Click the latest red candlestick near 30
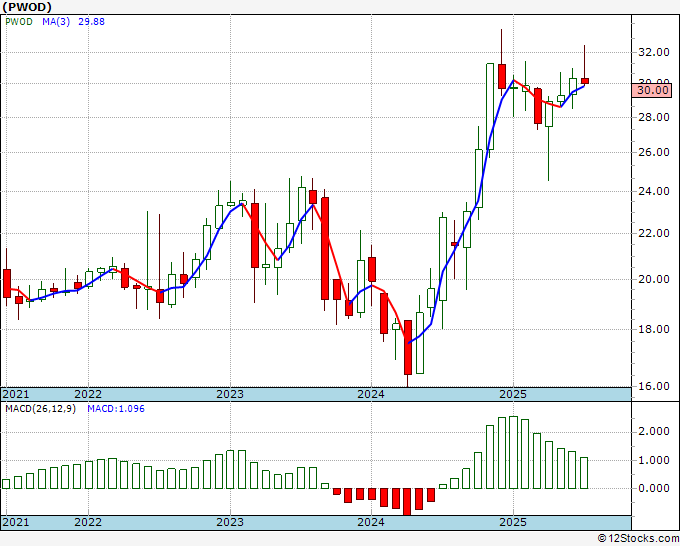This screenshot has width=680, height=546. point(585,81)
